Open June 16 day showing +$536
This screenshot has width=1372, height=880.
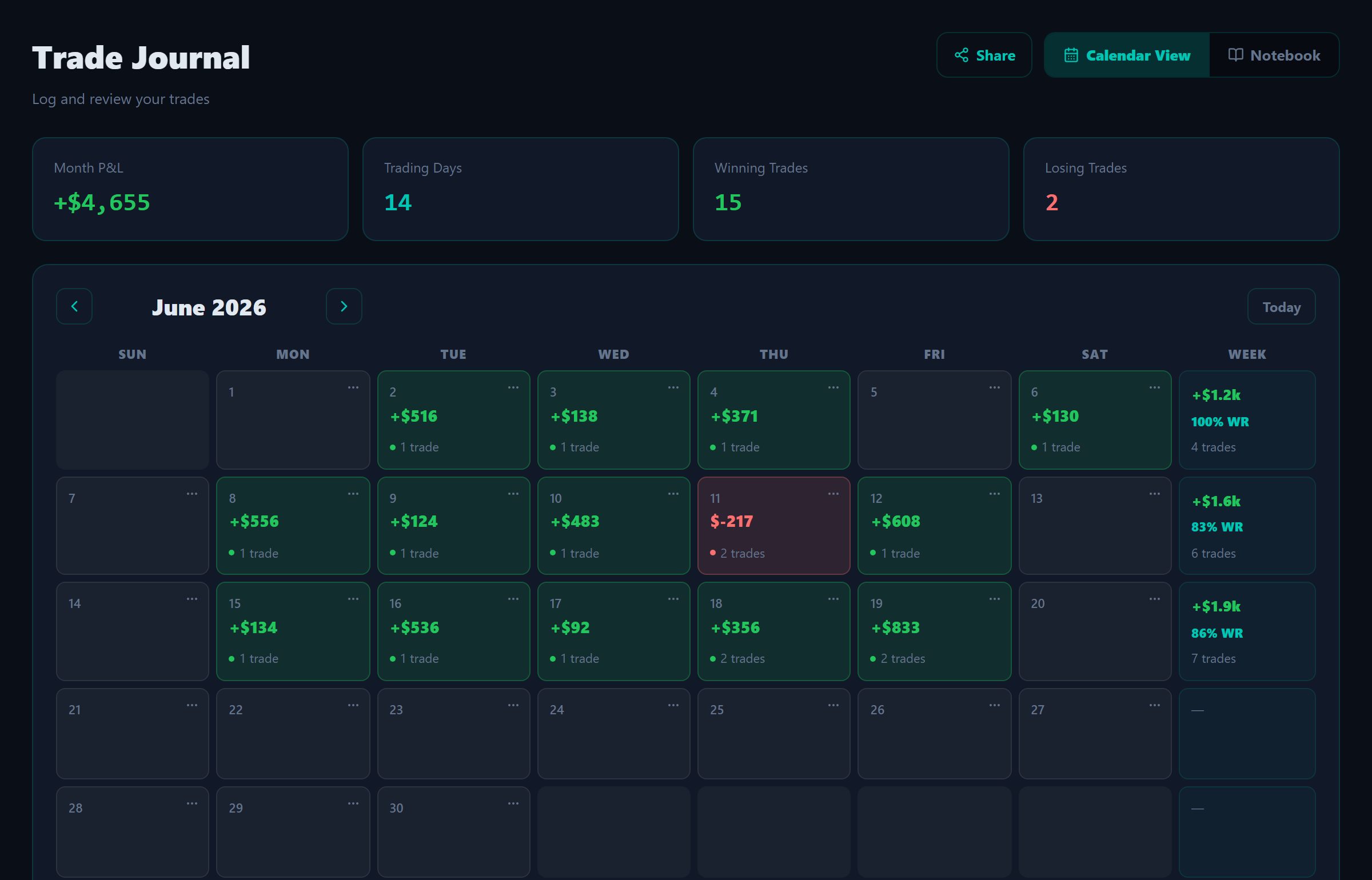(453, 631)
